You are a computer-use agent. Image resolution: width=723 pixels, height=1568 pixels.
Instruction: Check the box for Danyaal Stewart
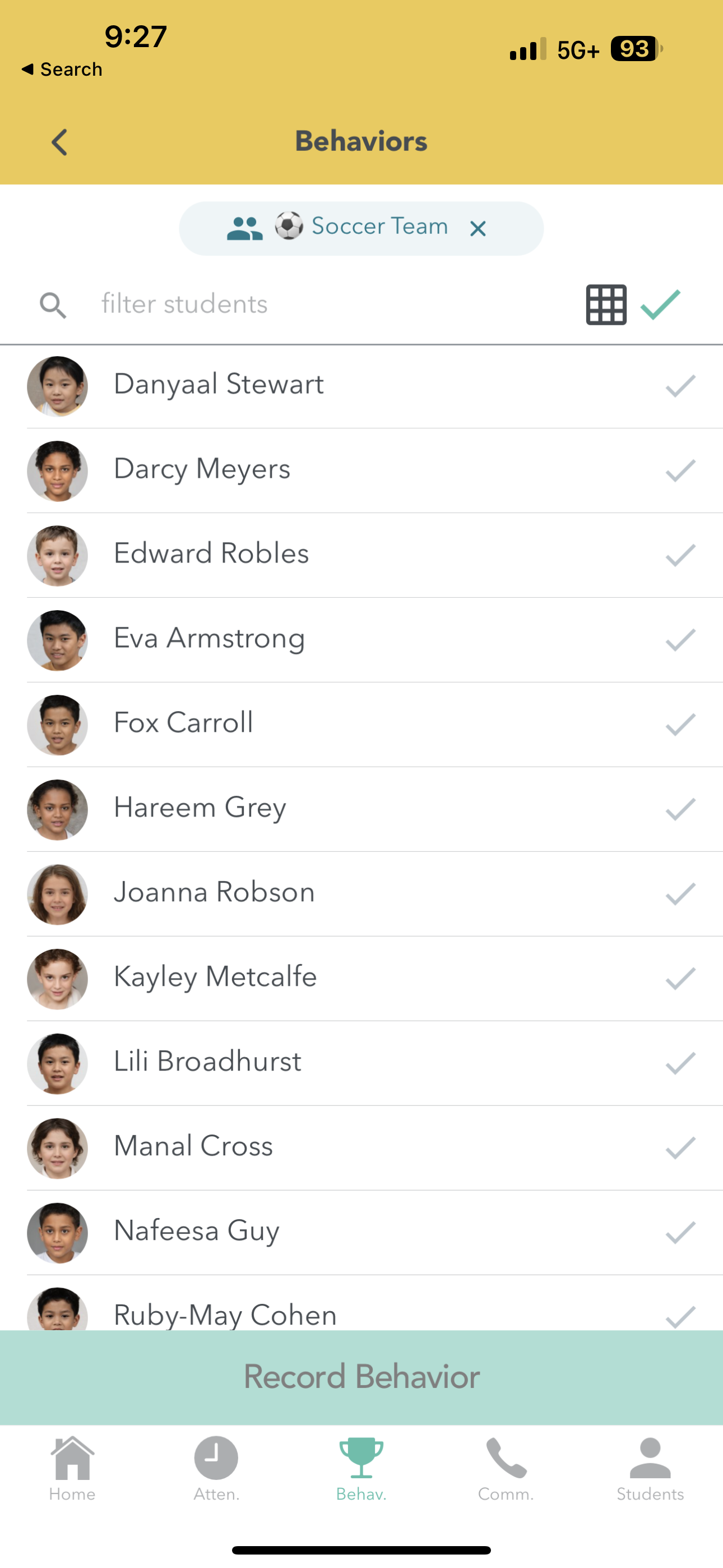tap(680, 386)
